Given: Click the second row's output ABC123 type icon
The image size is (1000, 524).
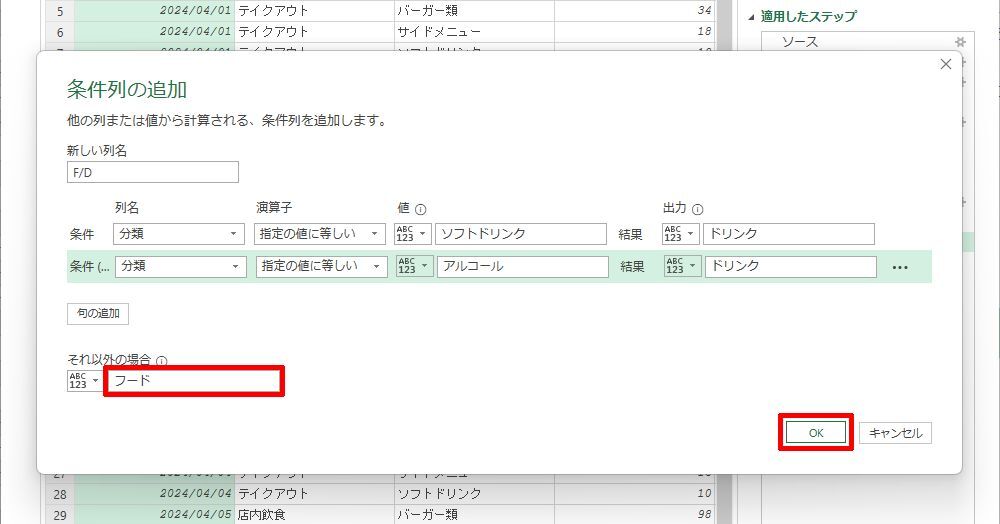Looking at the screenshot, I should (x=682, y=267).
